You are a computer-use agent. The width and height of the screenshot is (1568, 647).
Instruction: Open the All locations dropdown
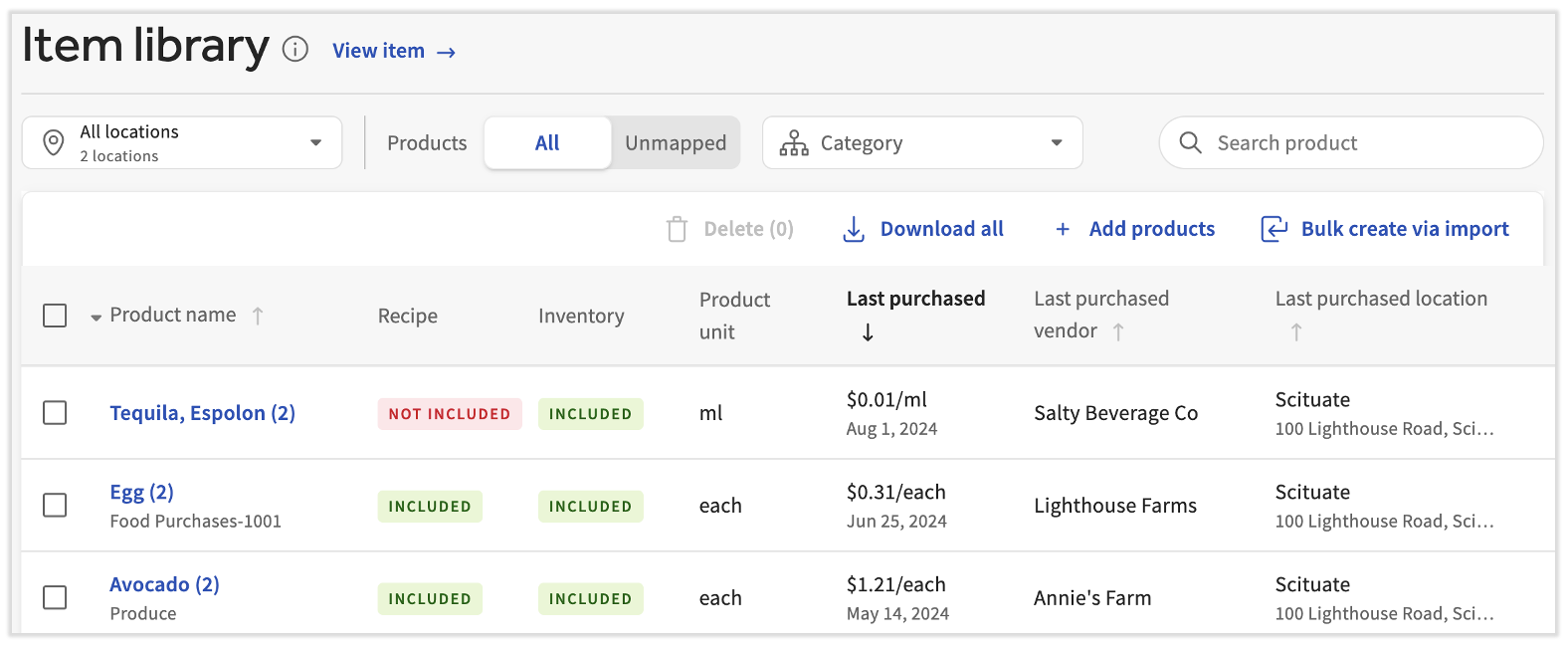click(182, 143)
